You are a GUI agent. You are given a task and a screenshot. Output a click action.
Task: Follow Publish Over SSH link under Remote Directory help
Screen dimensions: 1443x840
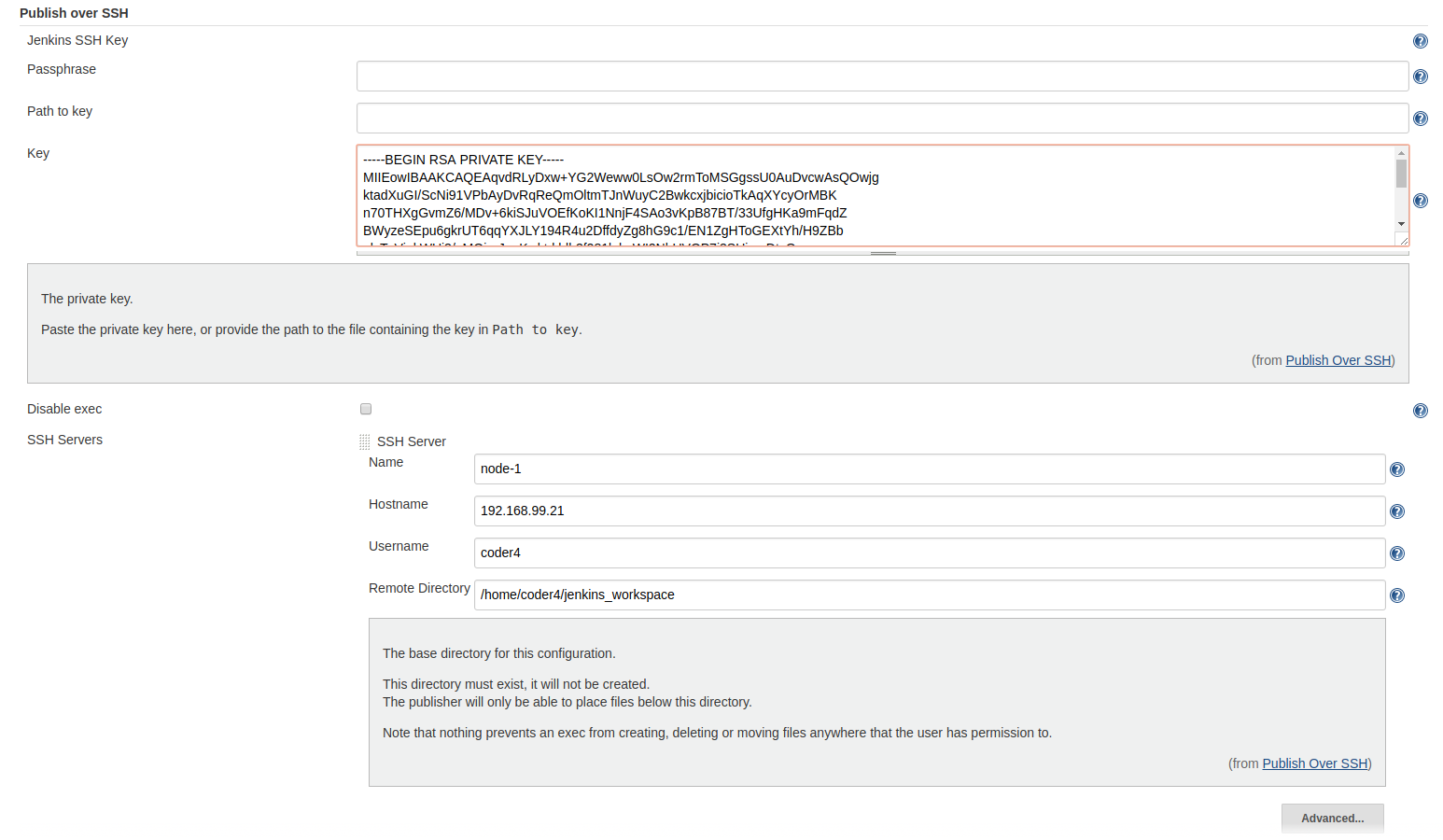(1314, 763)
